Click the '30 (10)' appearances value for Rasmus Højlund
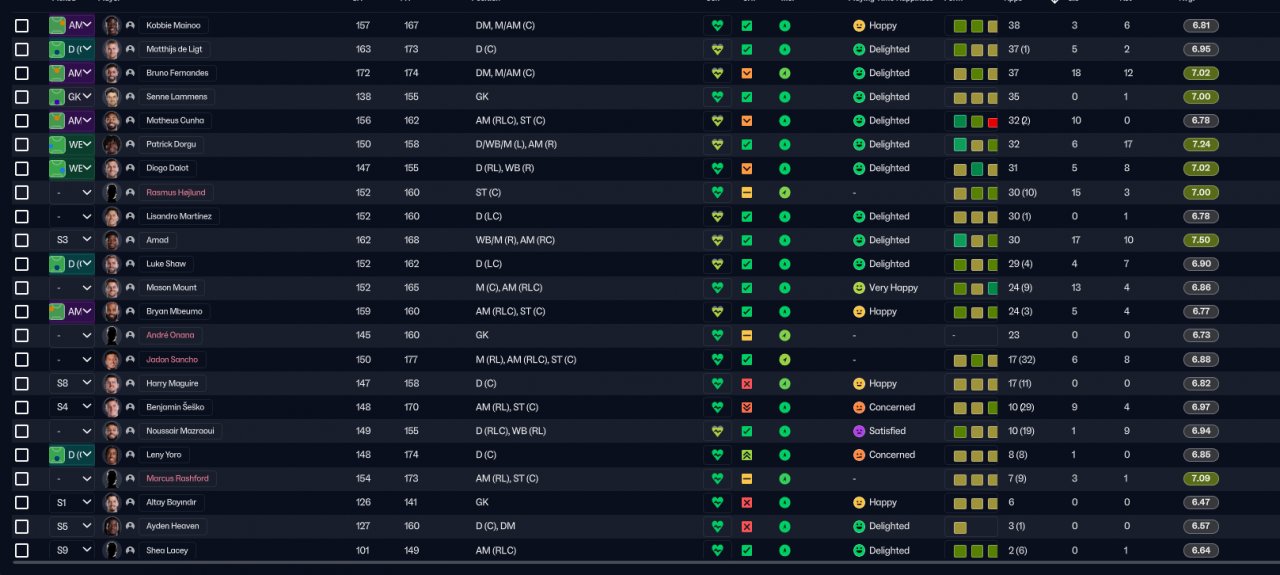This screenshot has width=1280, height=575. tap(1022, 192)
